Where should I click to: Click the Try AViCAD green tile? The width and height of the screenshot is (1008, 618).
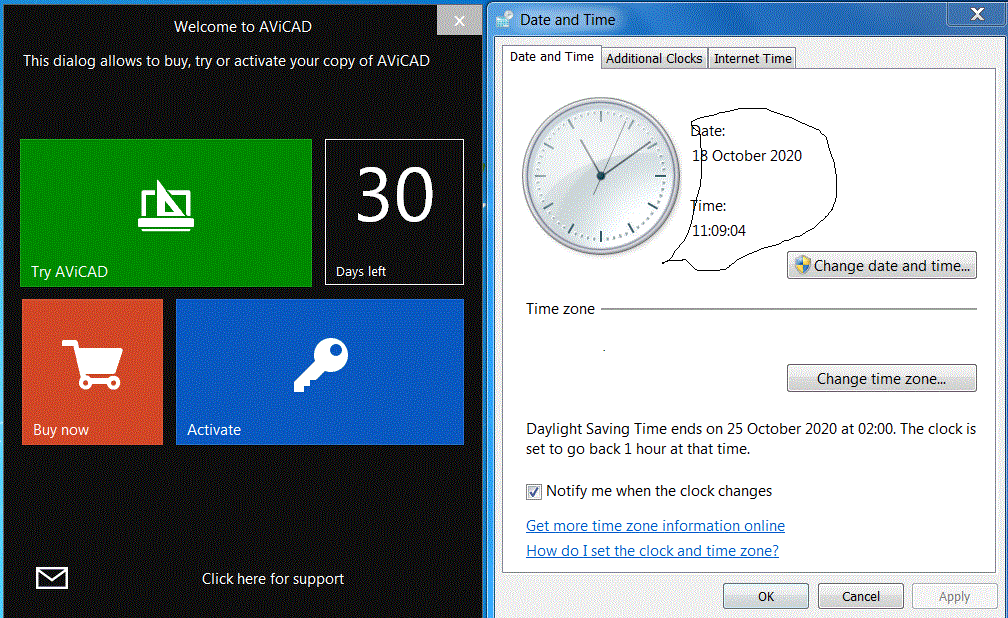point(166,213)
